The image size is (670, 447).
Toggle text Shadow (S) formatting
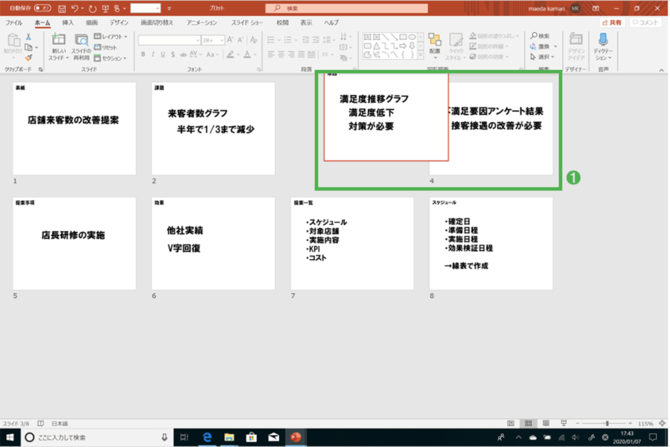(x=173, y=55)
